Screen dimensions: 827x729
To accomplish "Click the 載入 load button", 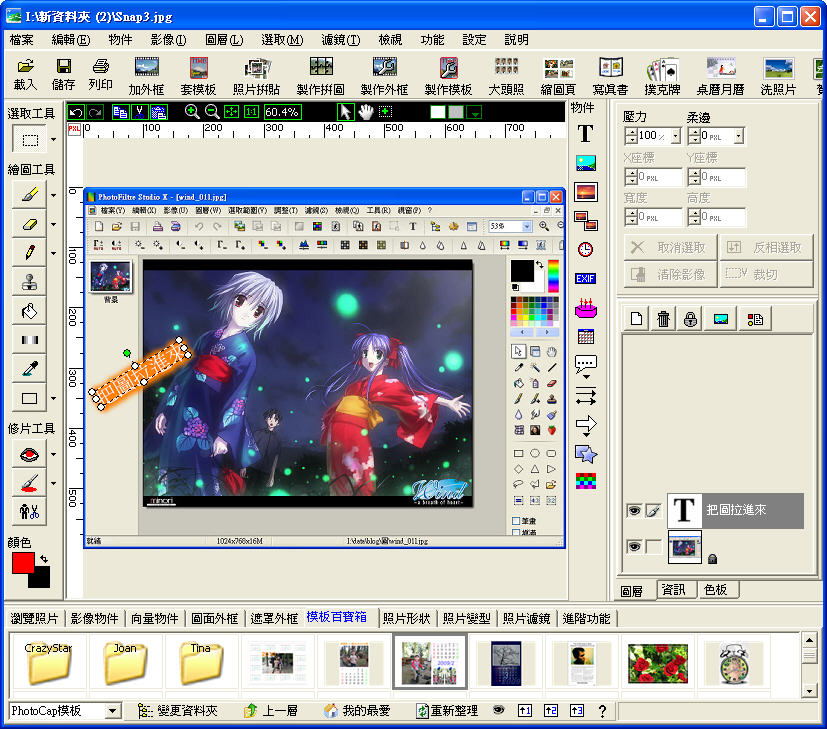I will tap(25, 74).
